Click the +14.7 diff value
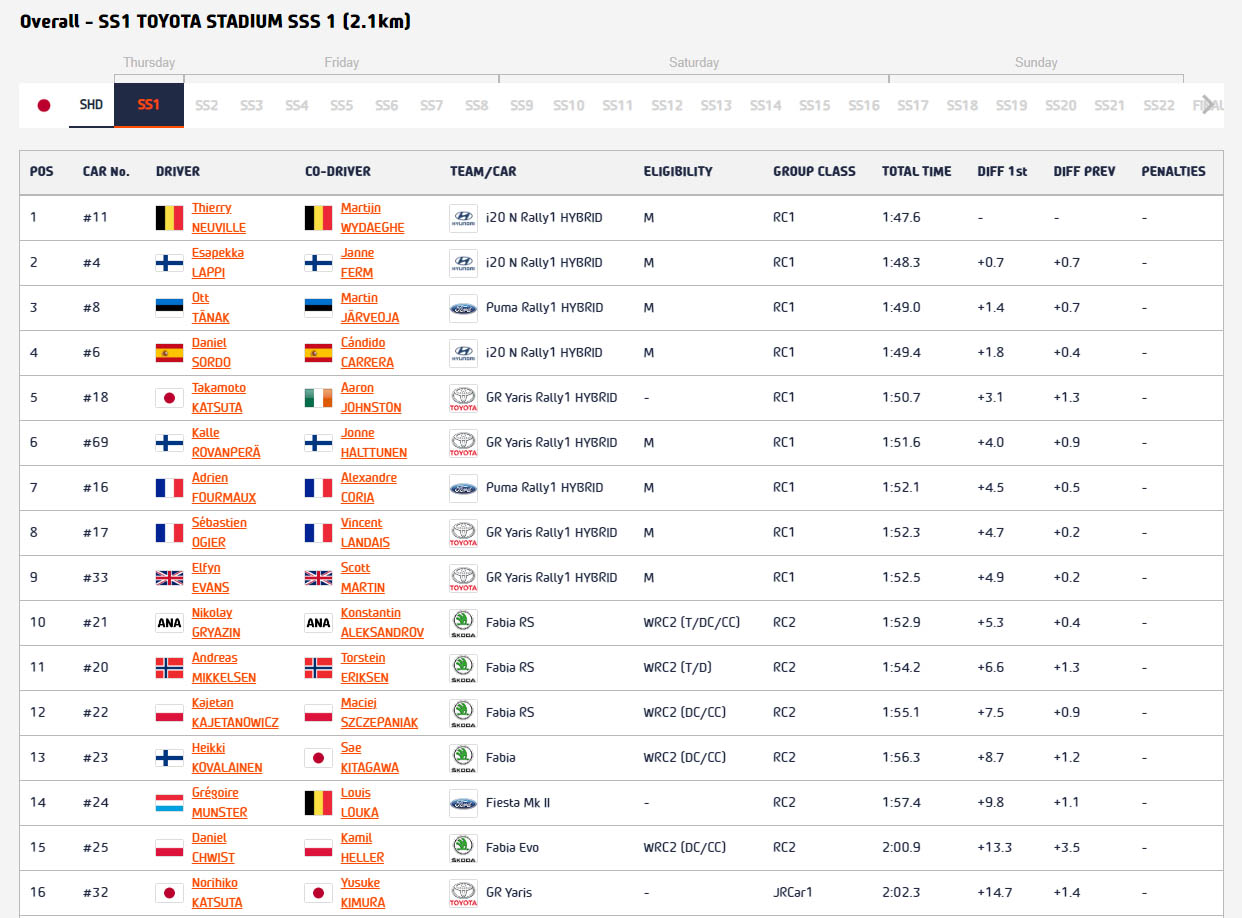 point(995,893)
